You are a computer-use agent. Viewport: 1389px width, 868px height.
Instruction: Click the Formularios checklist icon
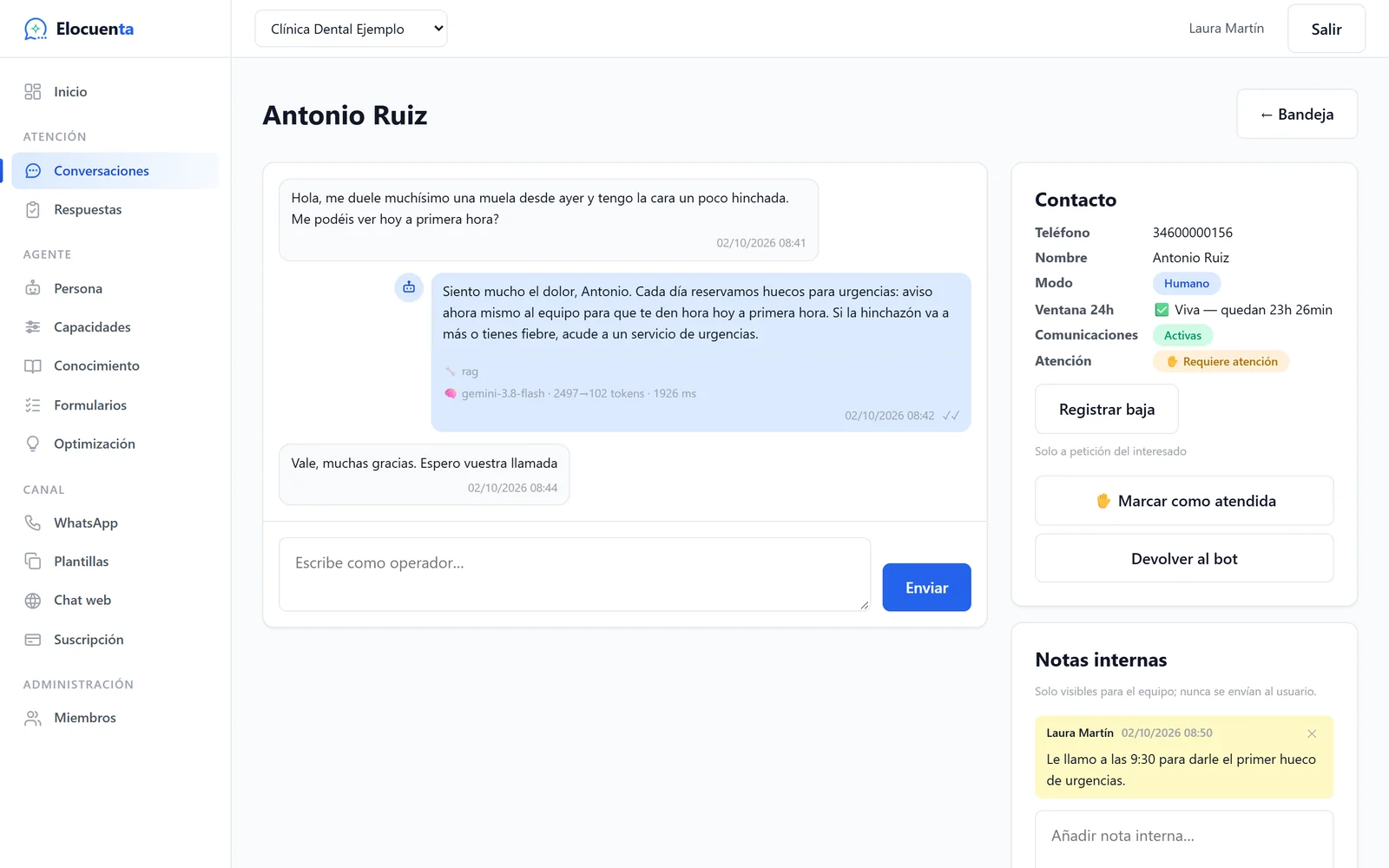pos(33,405)
